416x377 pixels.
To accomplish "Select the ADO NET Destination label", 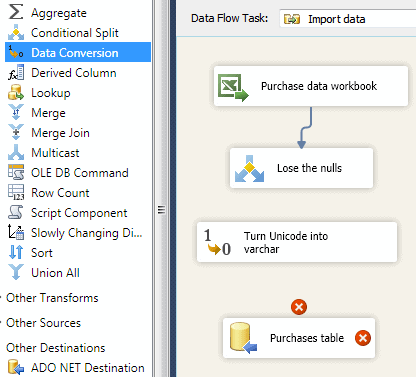I will (x=88, y=368).
